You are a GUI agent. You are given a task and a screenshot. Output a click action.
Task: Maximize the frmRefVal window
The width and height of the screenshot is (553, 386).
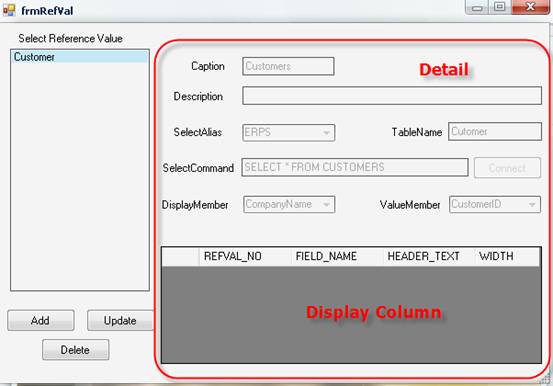[500, 7]
